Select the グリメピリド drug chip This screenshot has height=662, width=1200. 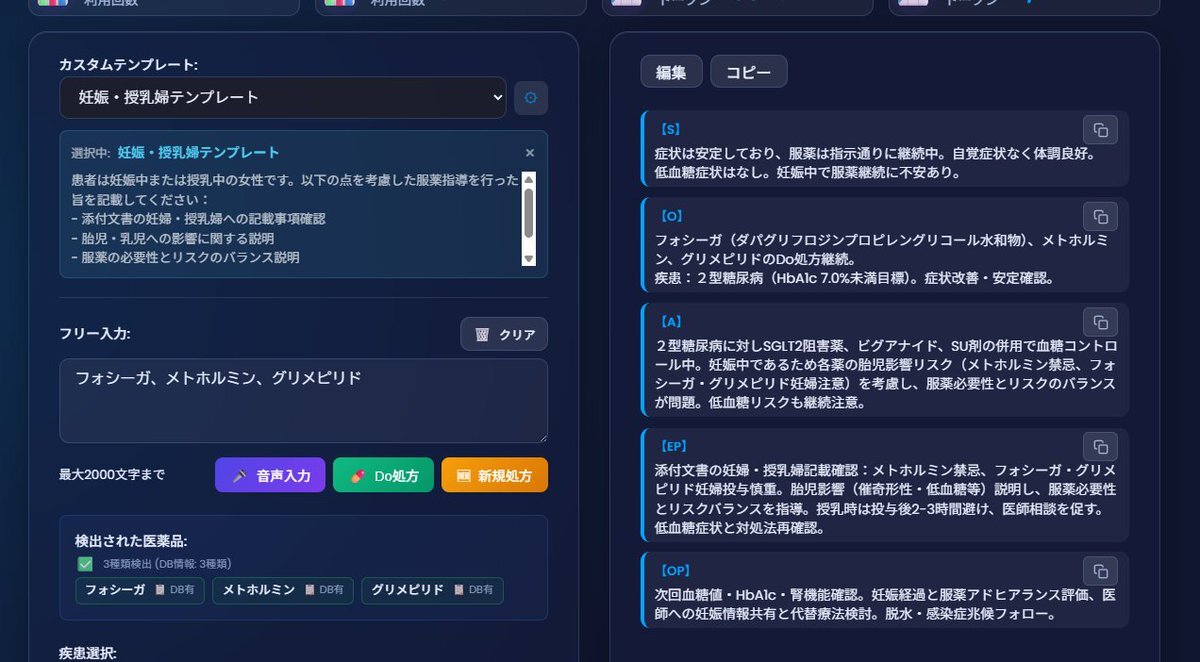(x=432, y=590)
